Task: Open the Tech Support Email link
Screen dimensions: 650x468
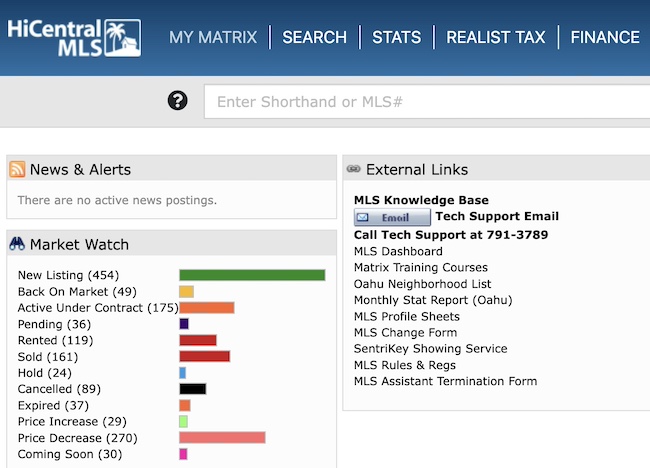Action: [x=497, y=216]
